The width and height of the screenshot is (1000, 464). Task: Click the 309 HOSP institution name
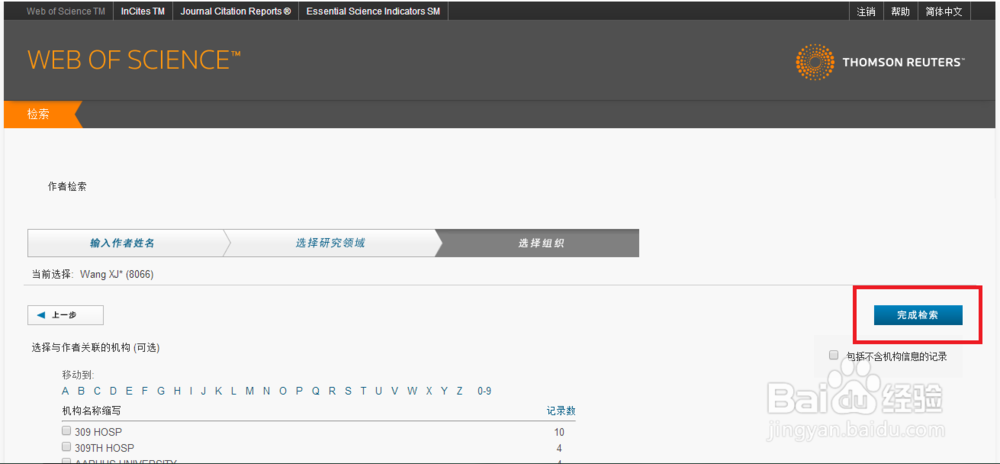[x=98, y=431]
